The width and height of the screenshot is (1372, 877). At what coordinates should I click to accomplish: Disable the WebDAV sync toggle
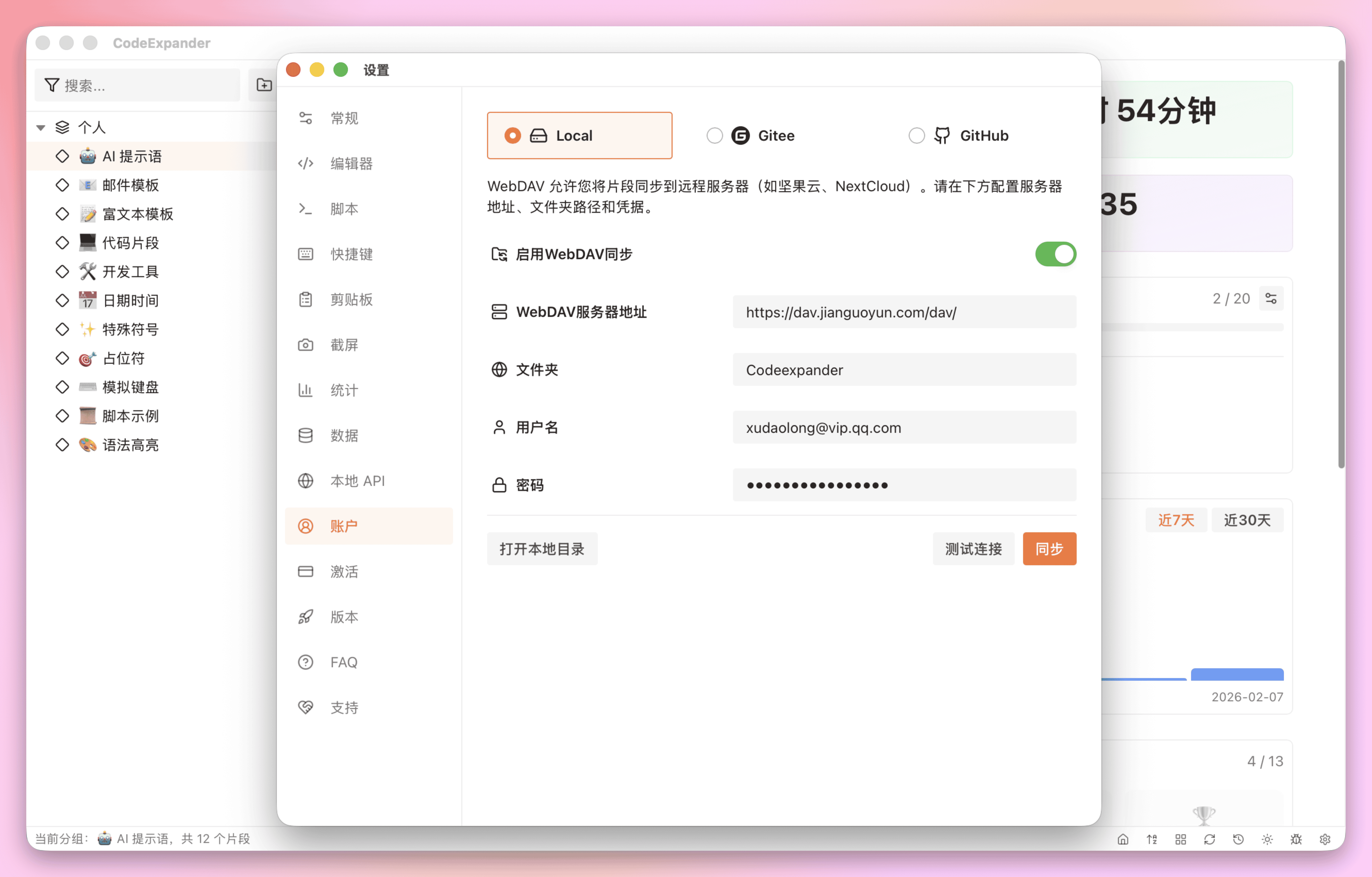click(1055, 254)
